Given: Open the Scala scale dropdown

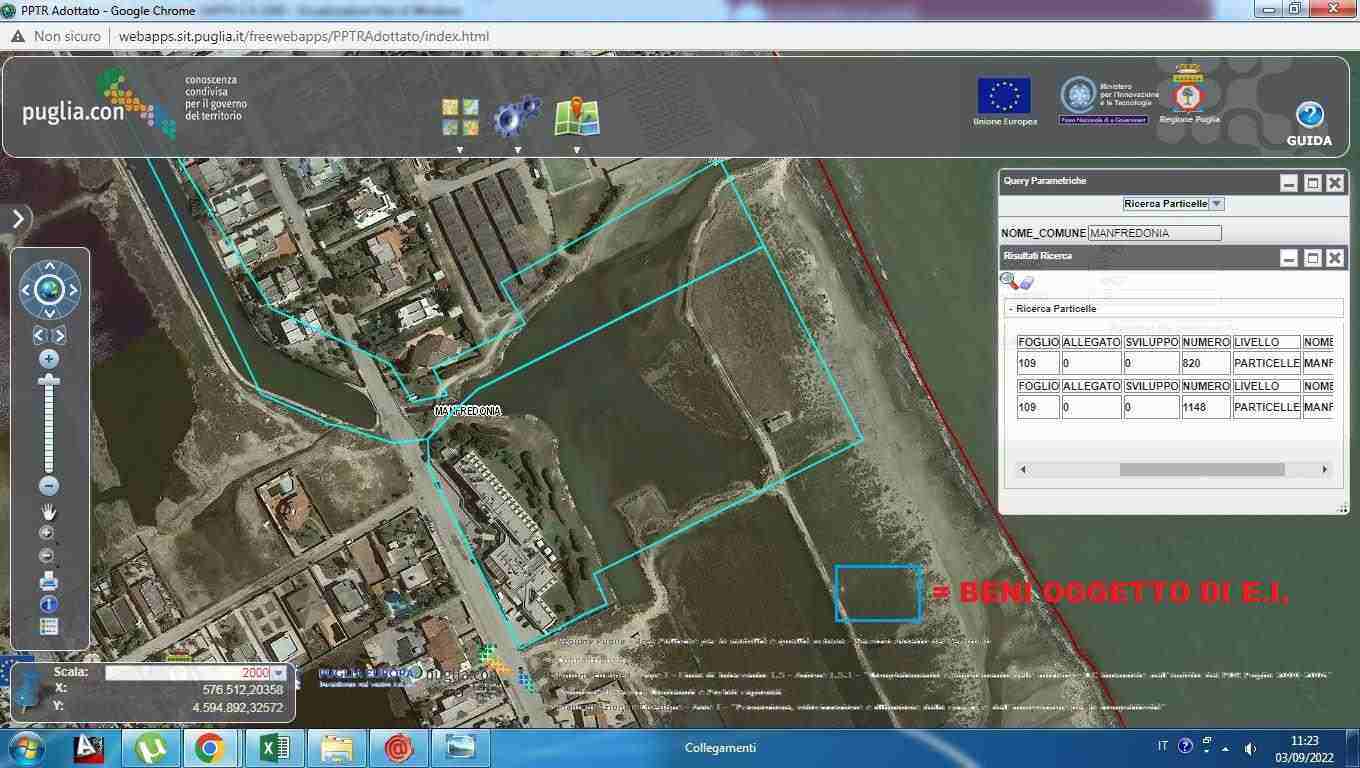Looking at the screenshot, I should pyautogui.click(x=278, y=673).
